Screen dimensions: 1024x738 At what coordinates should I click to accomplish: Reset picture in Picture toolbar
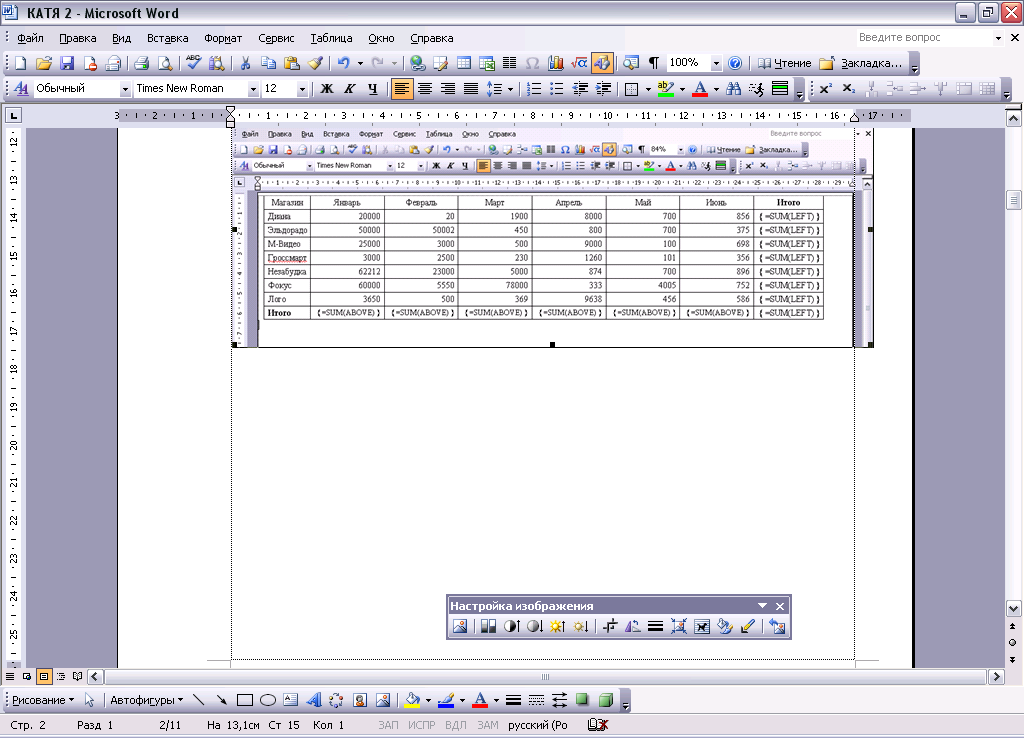point(777,626)
